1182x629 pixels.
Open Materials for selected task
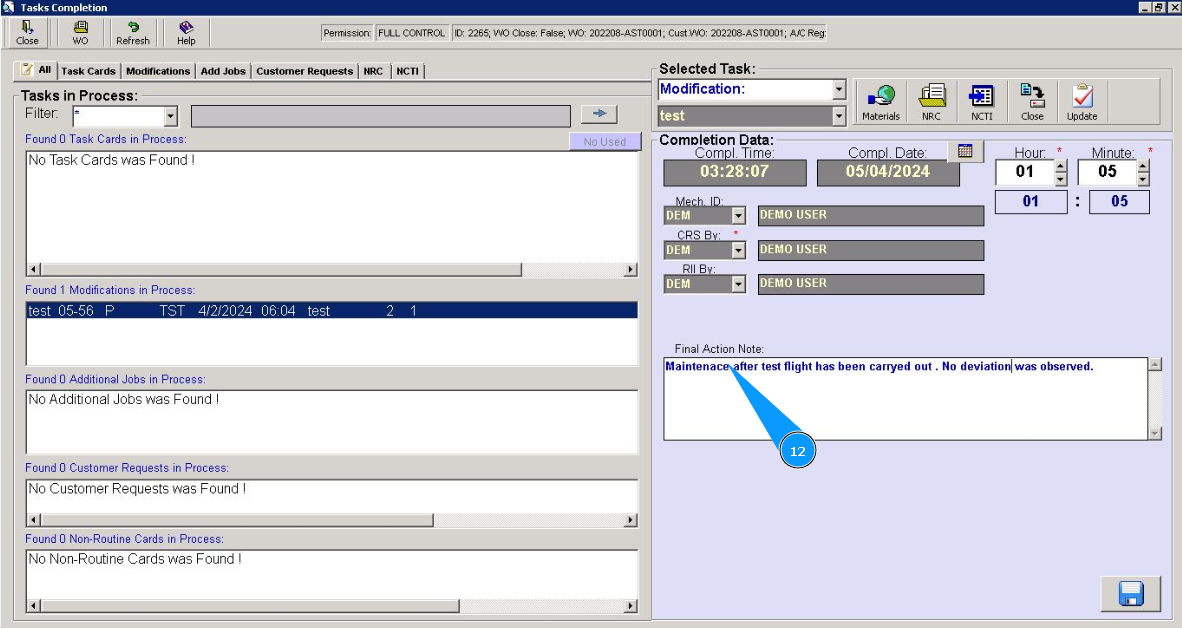click(x=880, y=102)
